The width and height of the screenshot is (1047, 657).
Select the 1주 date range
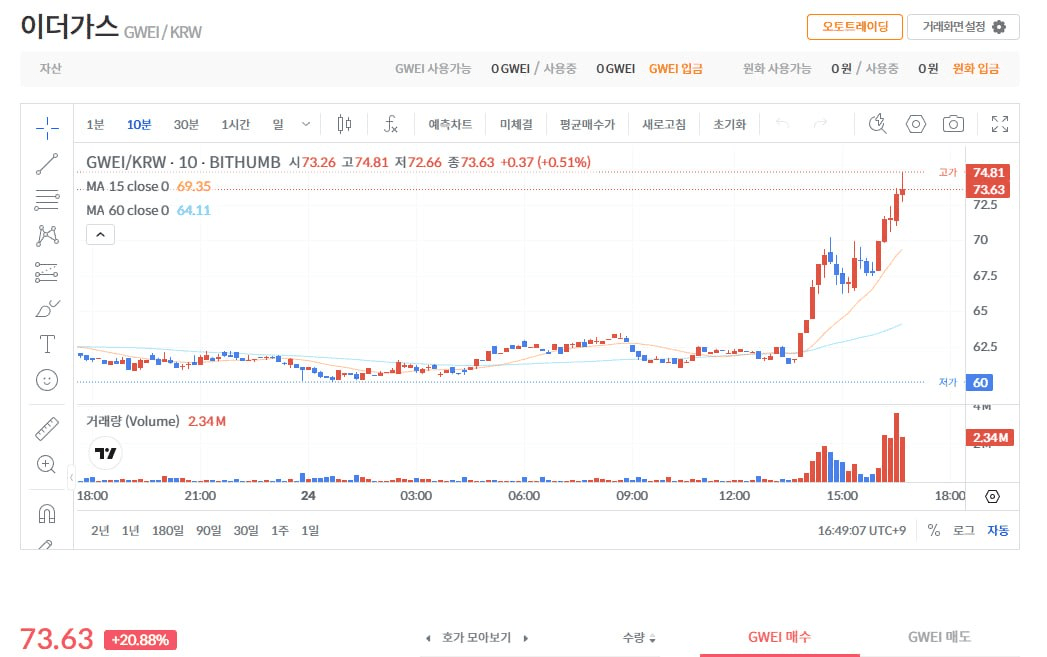(x=280, y=530)
